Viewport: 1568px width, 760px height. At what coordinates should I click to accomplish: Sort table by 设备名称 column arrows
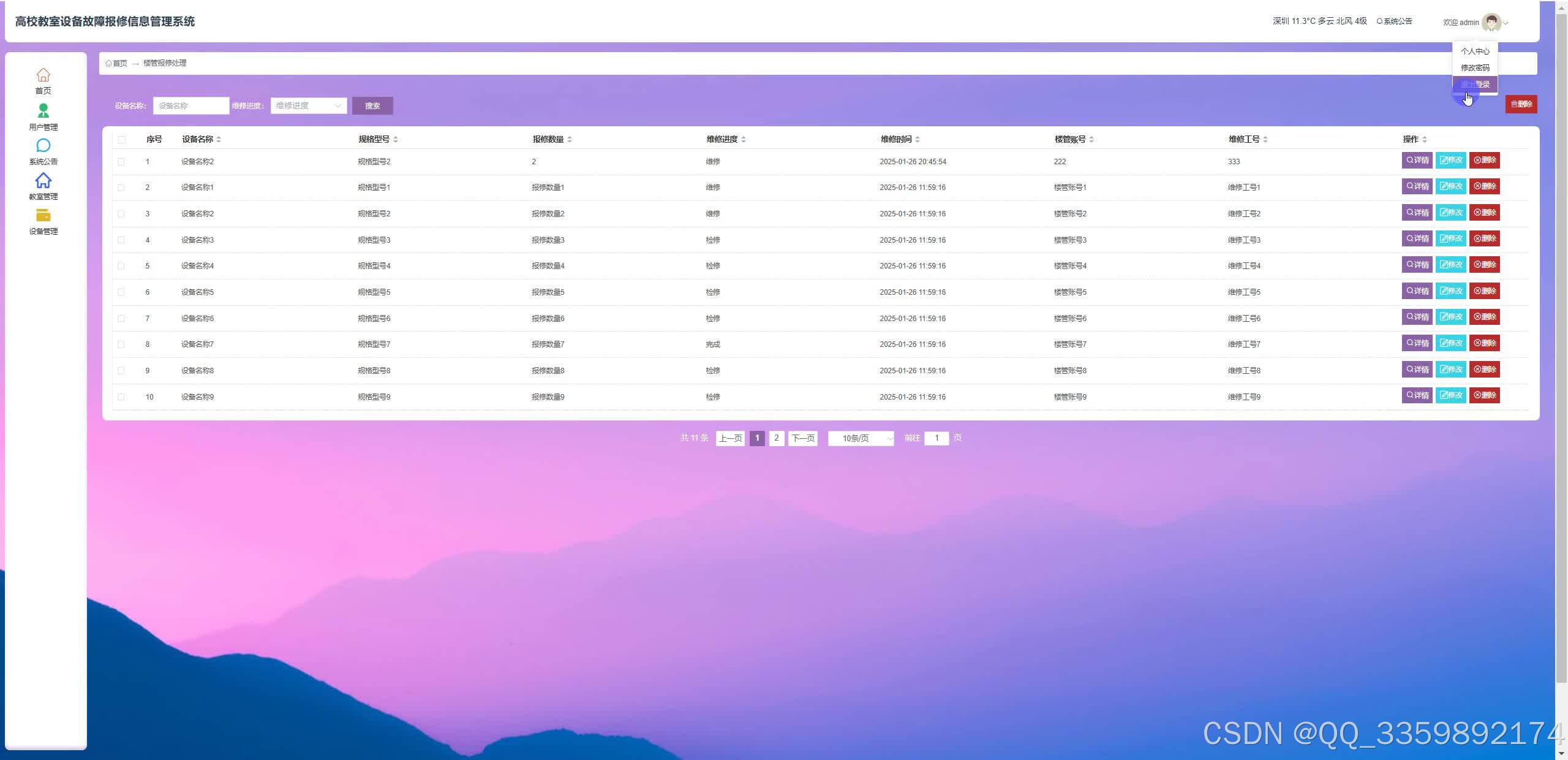click(x=219, y=140)
